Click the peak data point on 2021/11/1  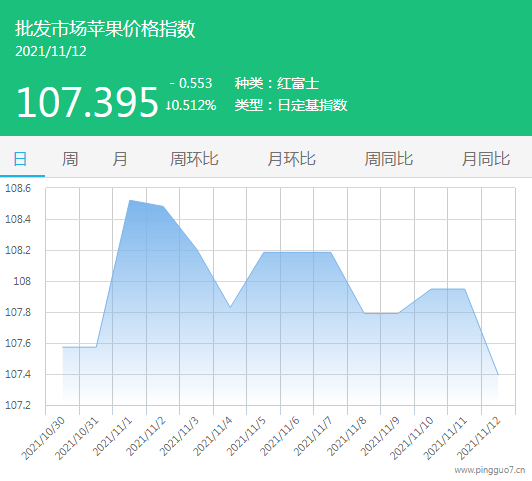tap(130, 200)
